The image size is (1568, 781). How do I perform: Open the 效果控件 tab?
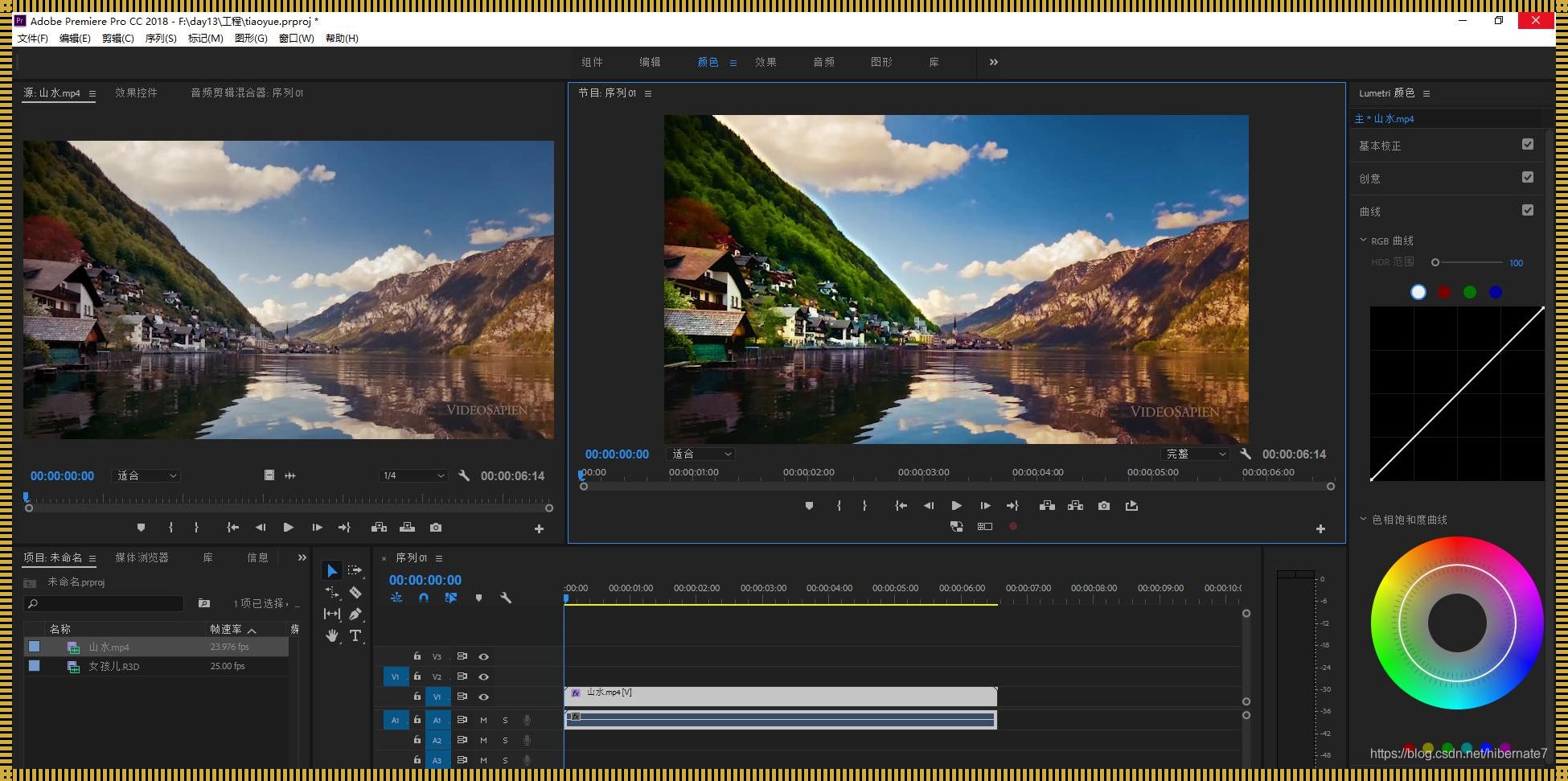[136, 92]
